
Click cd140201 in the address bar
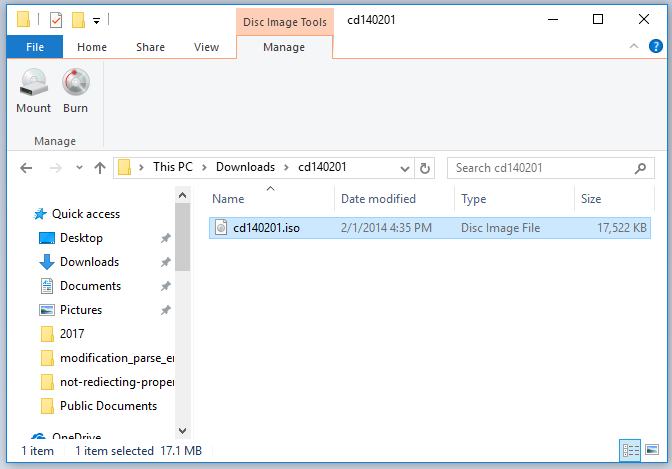point(322,167)
